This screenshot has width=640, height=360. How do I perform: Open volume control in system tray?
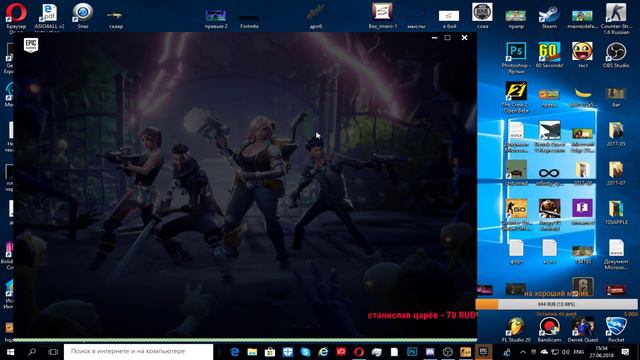coord(566,352)
